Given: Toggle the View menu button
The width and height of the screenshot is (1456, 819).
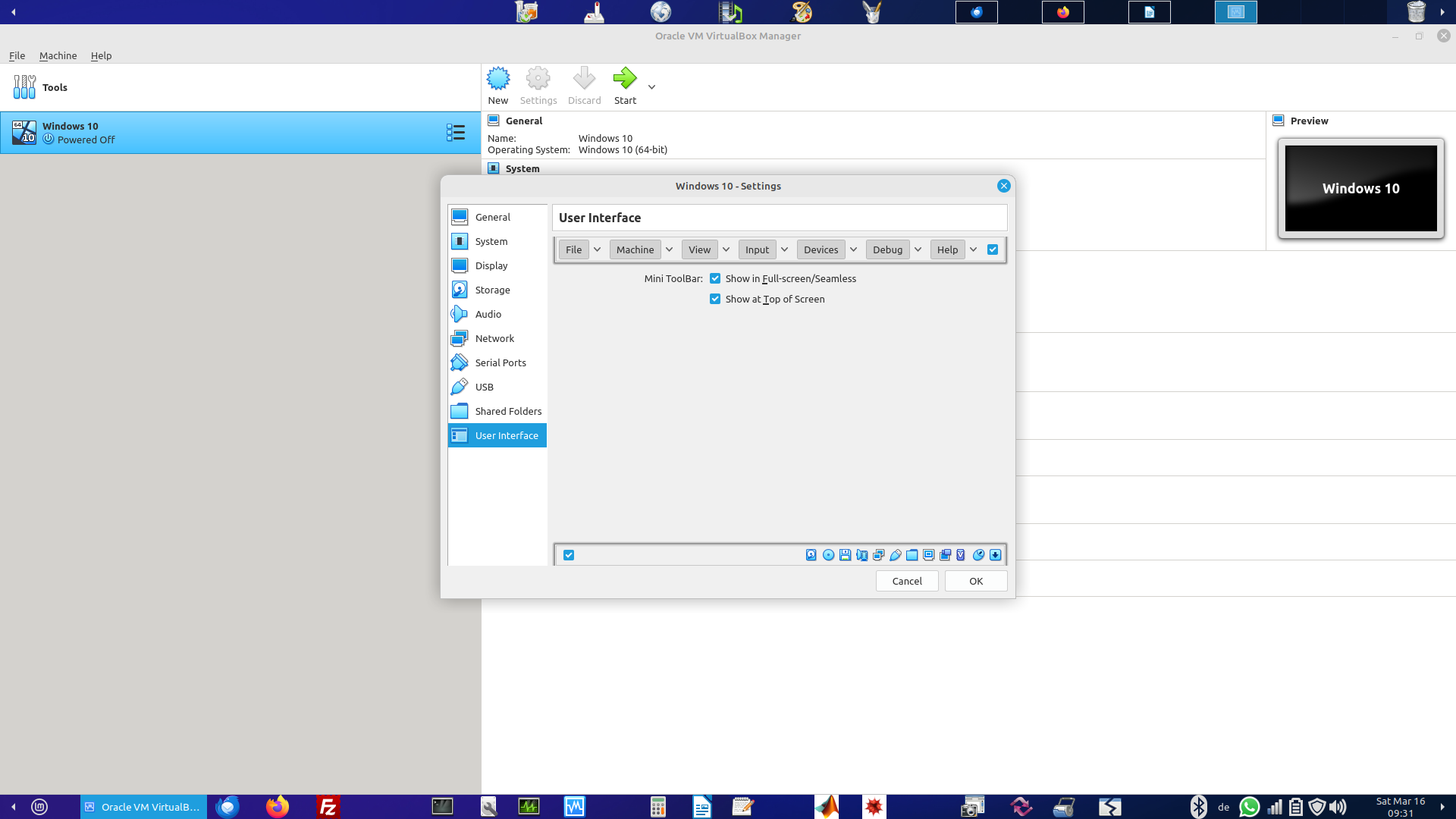Looking at the screenshot, I should pos(699,249).
